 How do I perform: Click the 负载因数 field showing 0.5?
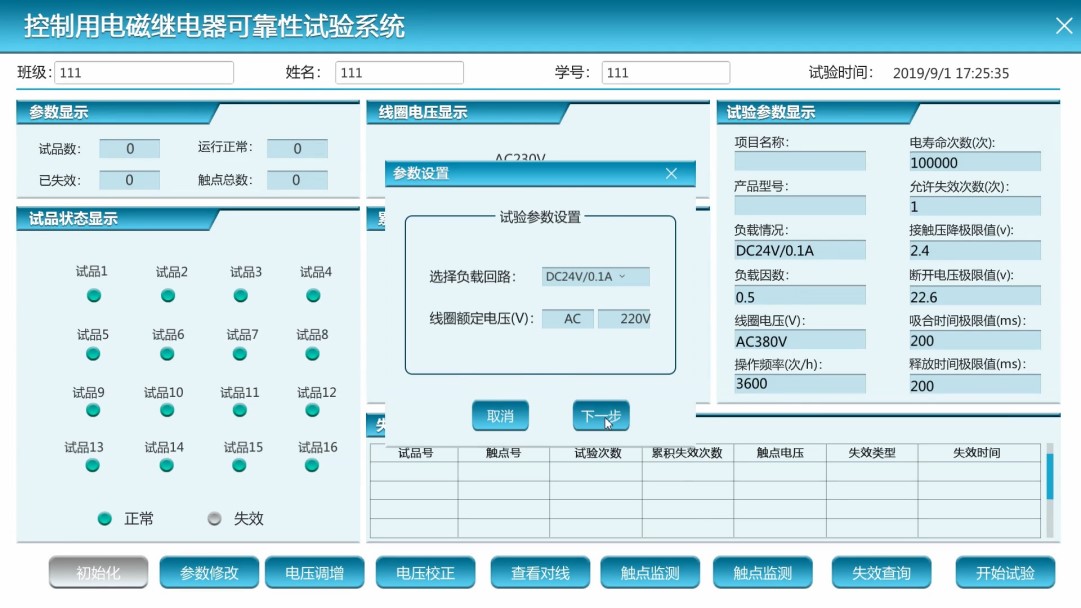(x=800, y=297)
